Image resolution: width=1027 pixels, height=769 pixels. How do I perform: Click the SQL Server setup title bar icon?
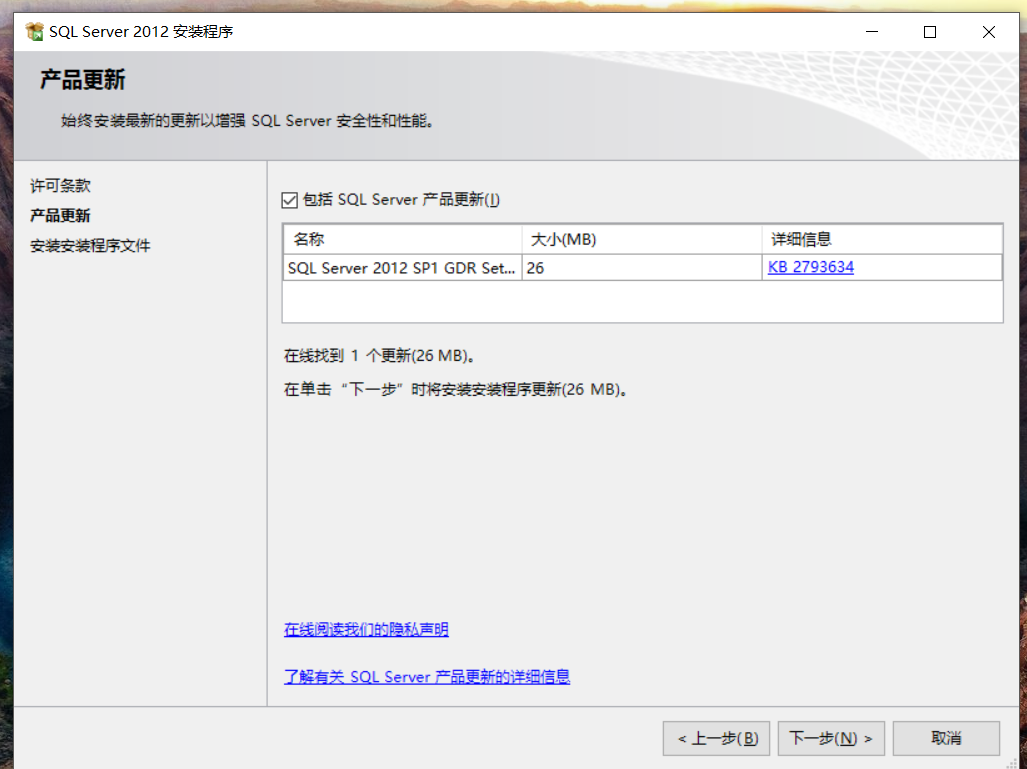[34, 31]
